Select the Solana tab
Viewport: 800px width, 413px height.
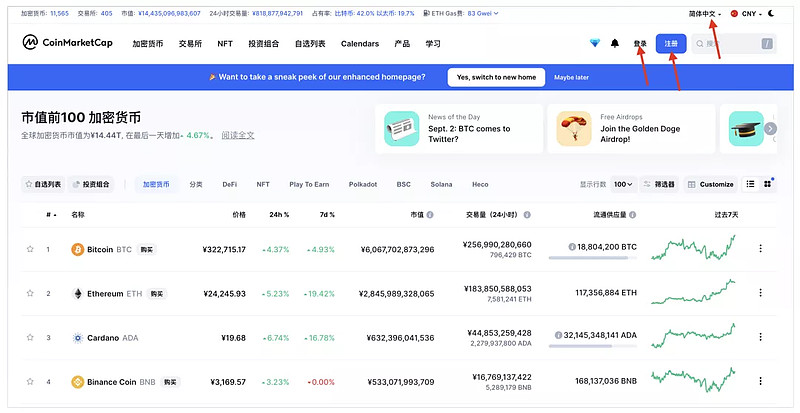coord(441,184)
